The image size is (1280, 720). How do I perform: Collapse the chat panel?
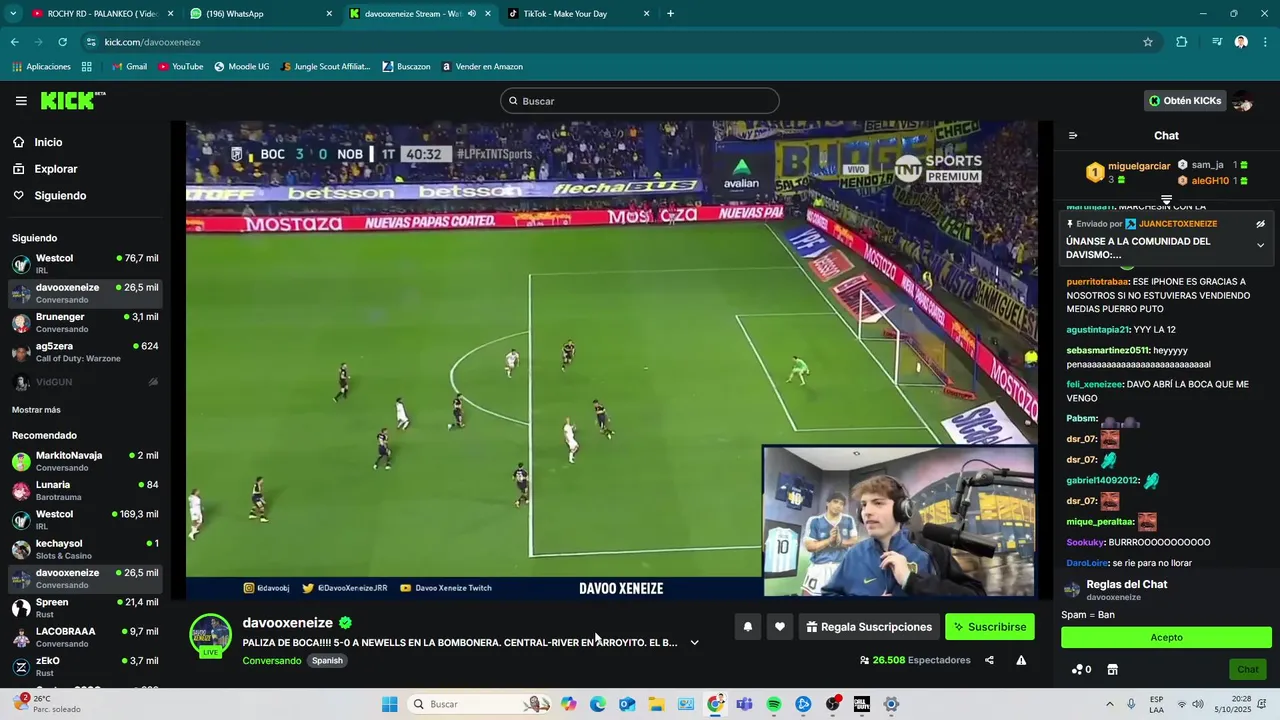click(x=1073, y=136)
